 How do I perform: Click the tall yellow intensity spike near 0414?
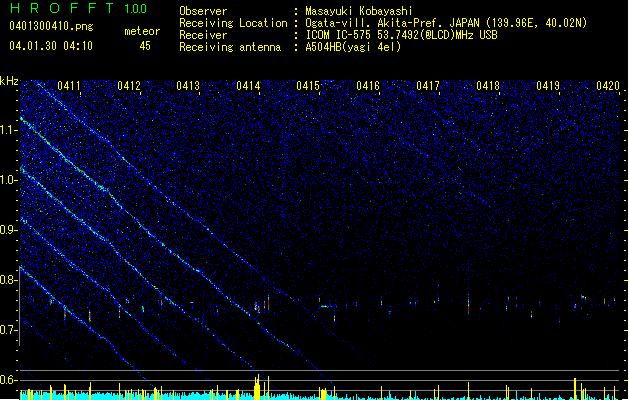point(257,387)
